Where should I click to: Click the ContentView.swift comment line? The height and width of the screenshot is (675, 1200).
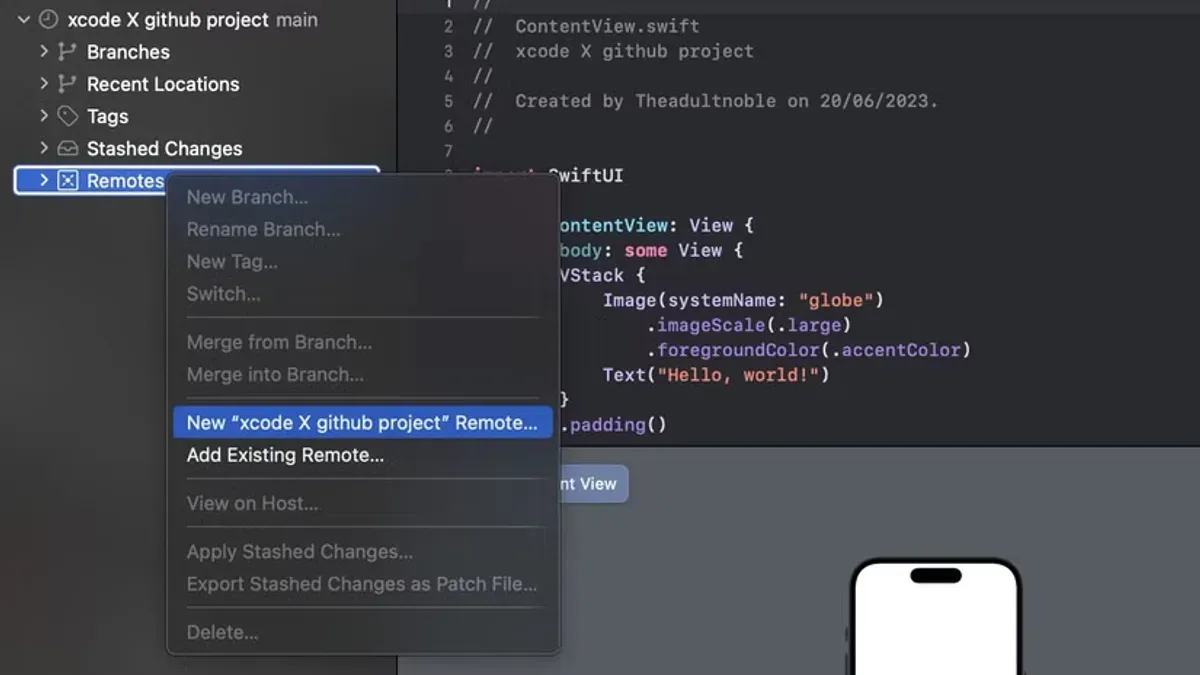pos(587,26)
